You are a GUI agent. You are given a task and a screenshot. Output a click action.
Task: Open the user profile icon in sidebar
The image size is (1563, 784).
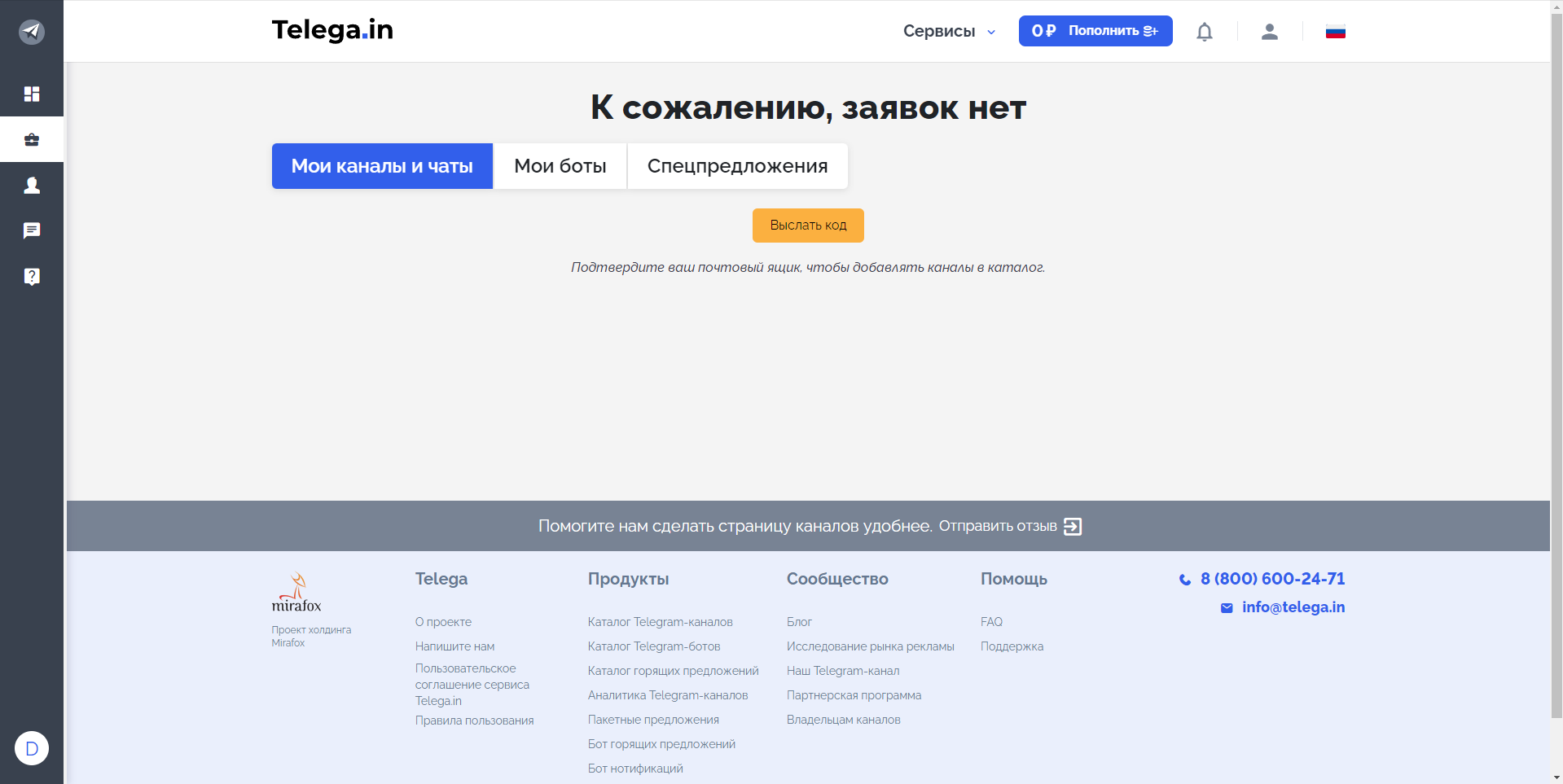pos(32,186)
